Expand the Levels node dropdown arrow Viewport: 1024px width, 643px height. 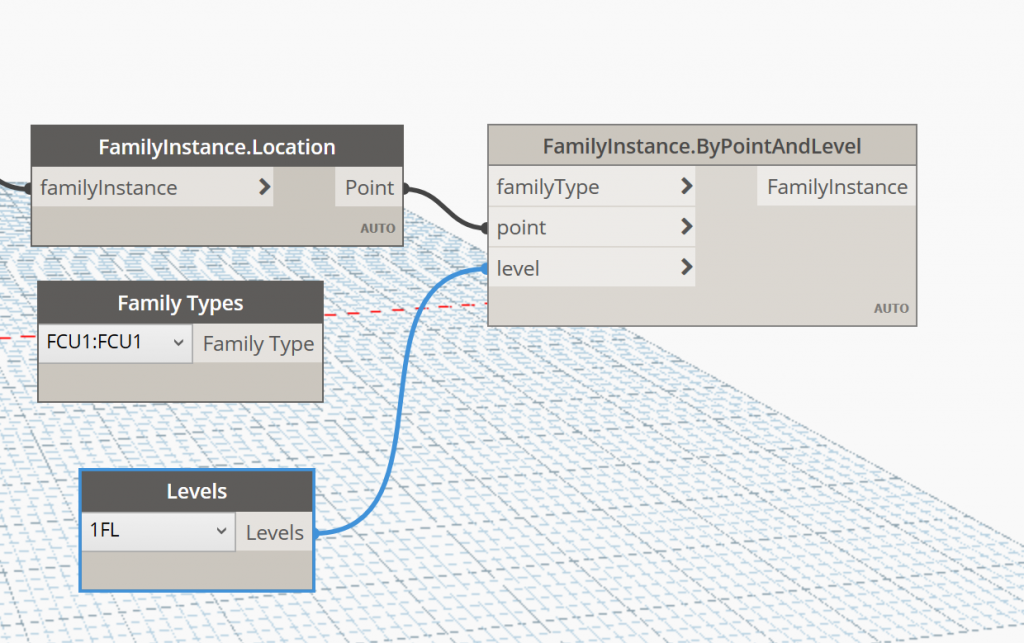coord(222,531)
